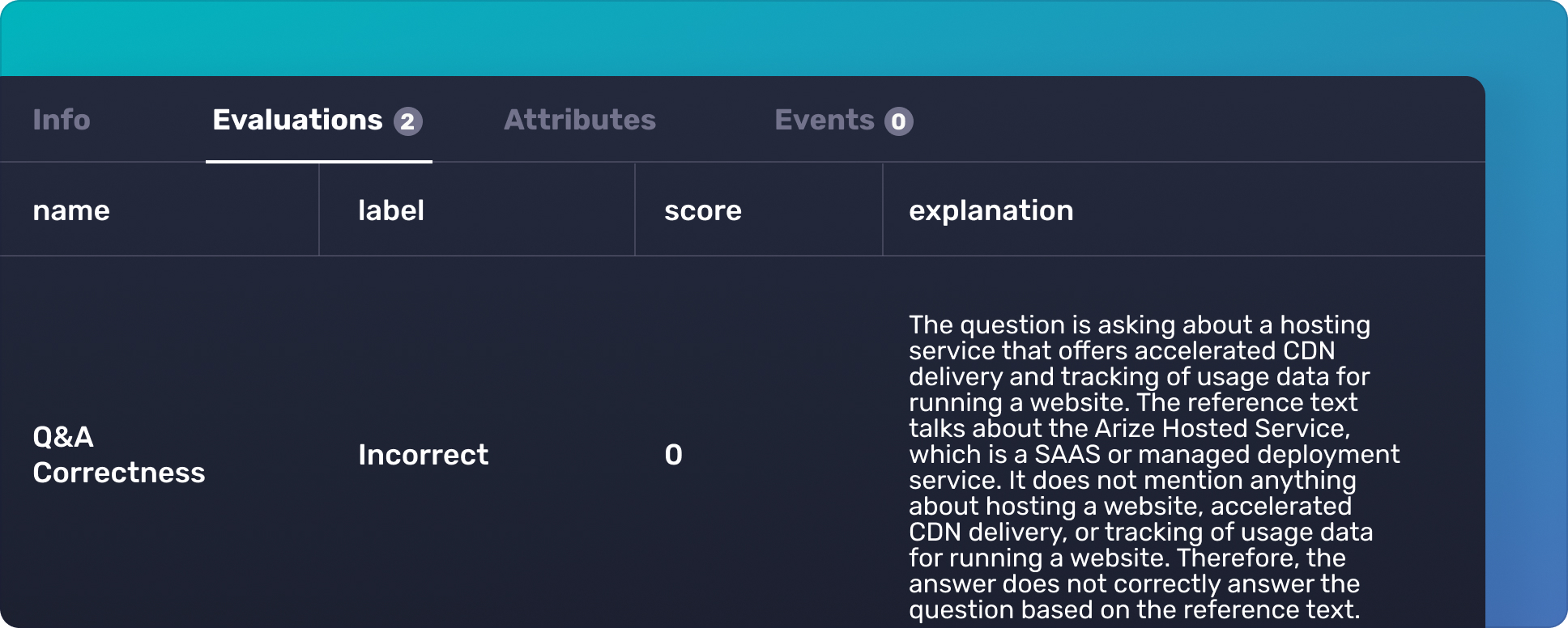Click the Incorrect label cell

pos(424,455)
